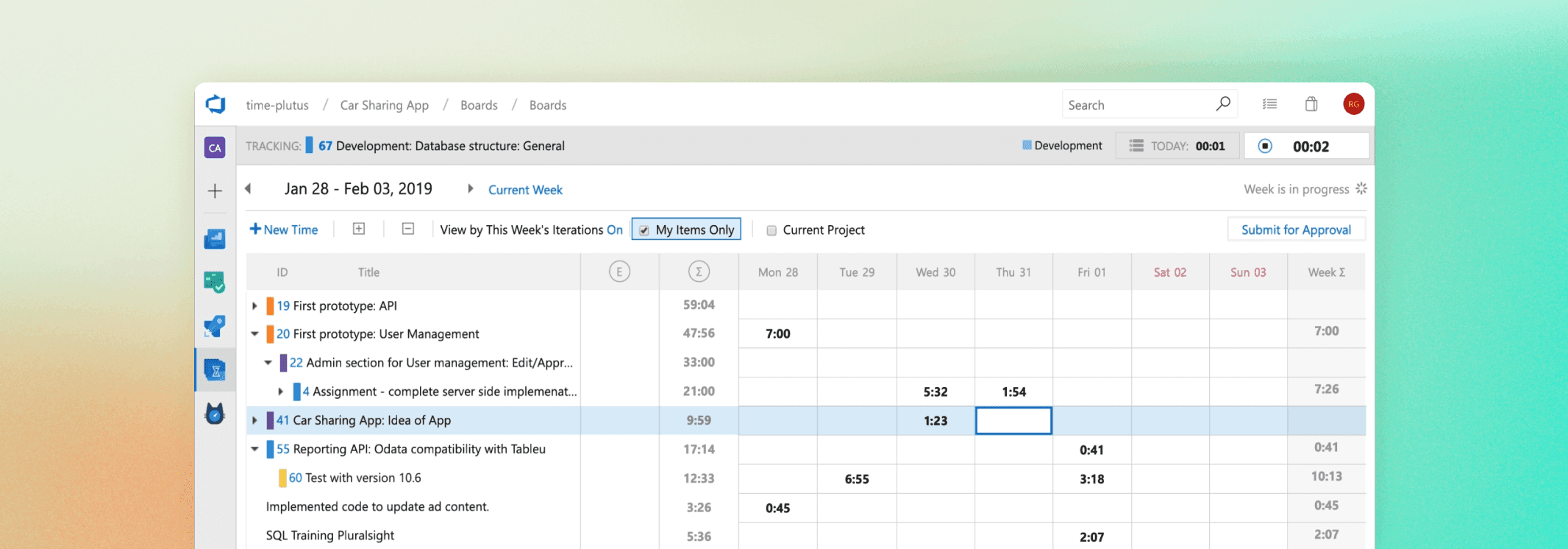Click Submit for Approval button
The width and height of the screenshot is (1568, 549).
coord(1296,230)
